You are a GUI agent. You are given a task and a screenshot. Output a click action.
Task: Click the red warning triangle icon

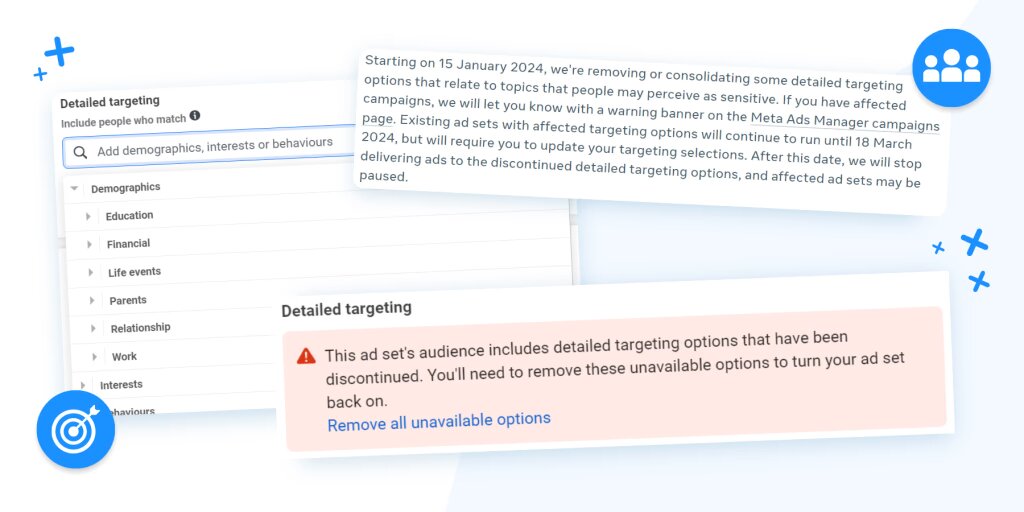click(306, 356)
